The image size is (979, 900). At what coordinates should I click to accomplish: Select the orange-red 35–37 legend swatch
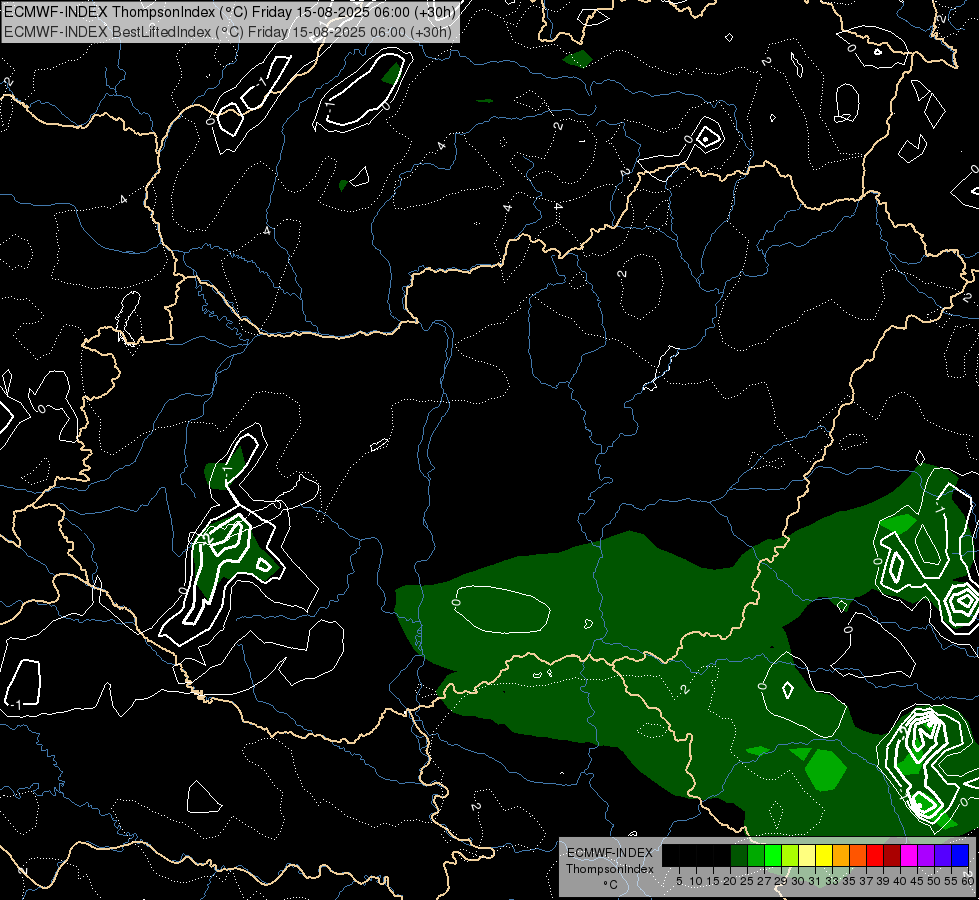coord(858,855)
